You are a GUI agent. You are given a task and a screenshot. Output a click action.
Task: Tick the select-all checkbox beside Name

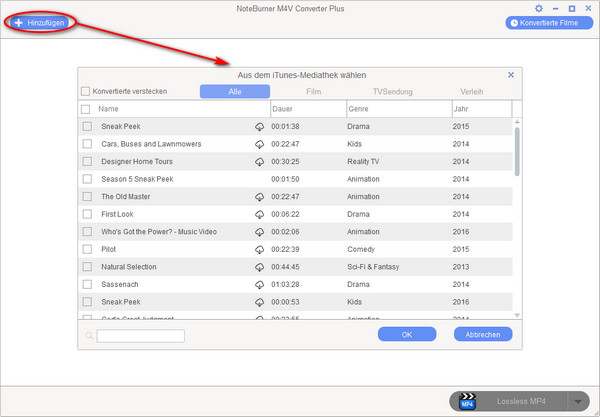click(x=85, y=109)
